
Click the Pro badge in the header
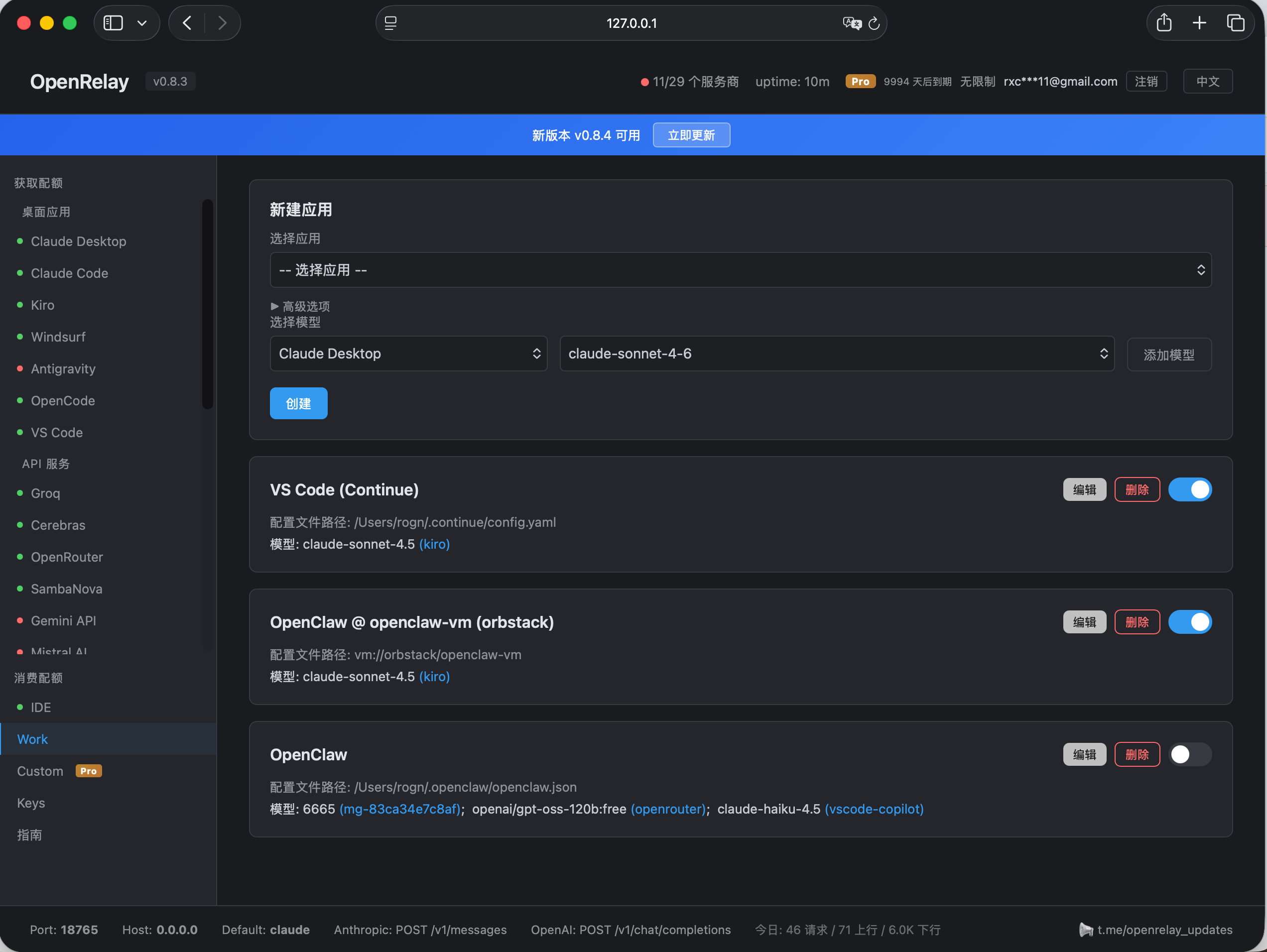(x=860, y=81)
